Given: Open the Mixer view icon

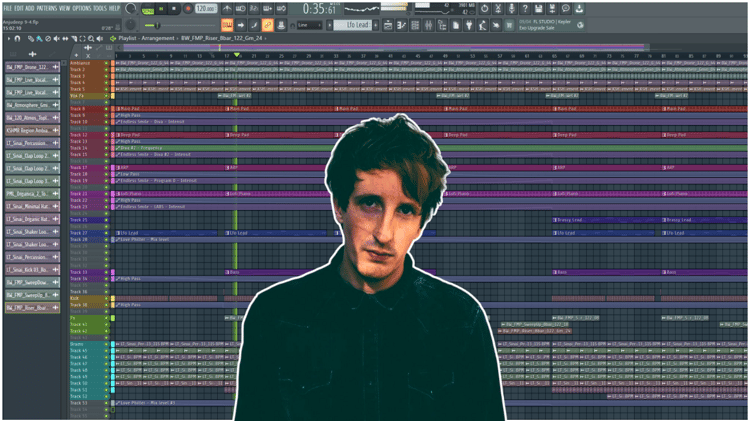Looking at the screenshot, I should [x=429, y=25].
